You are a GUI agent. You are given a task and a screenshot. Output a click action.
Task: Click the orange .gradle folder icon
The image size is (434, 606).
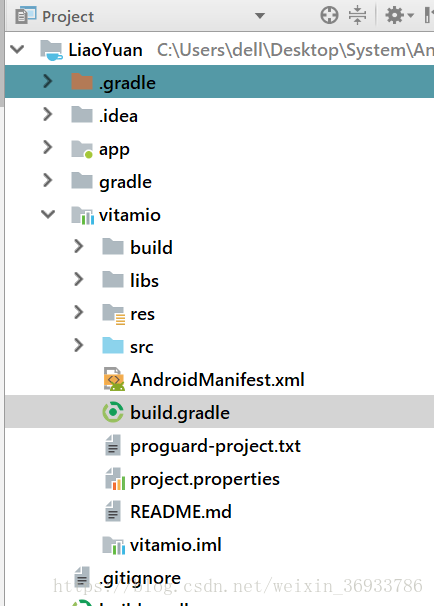point(82,82)
